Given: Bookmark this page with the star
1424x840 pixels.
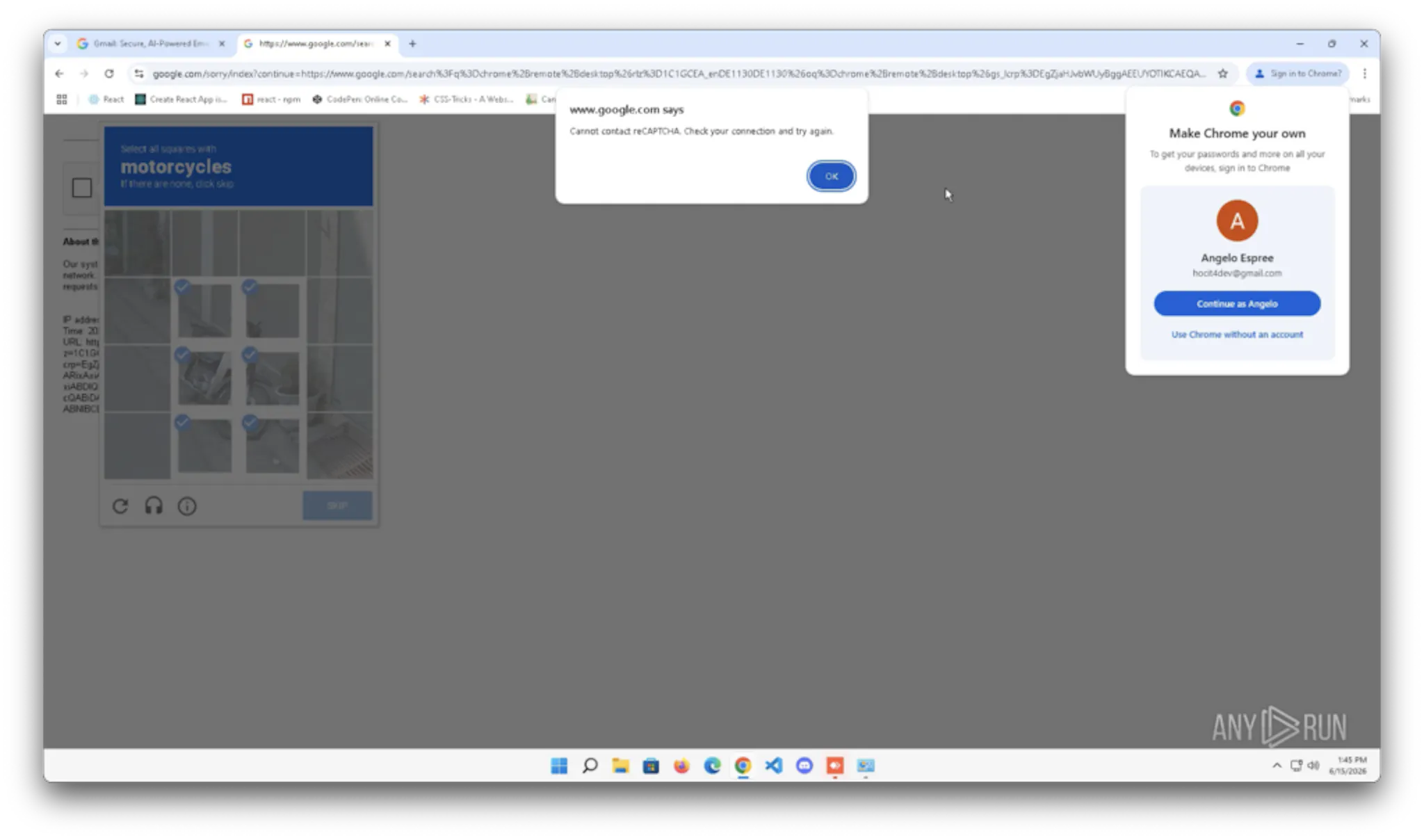Looking at the screenshot, I should 1222,73.
